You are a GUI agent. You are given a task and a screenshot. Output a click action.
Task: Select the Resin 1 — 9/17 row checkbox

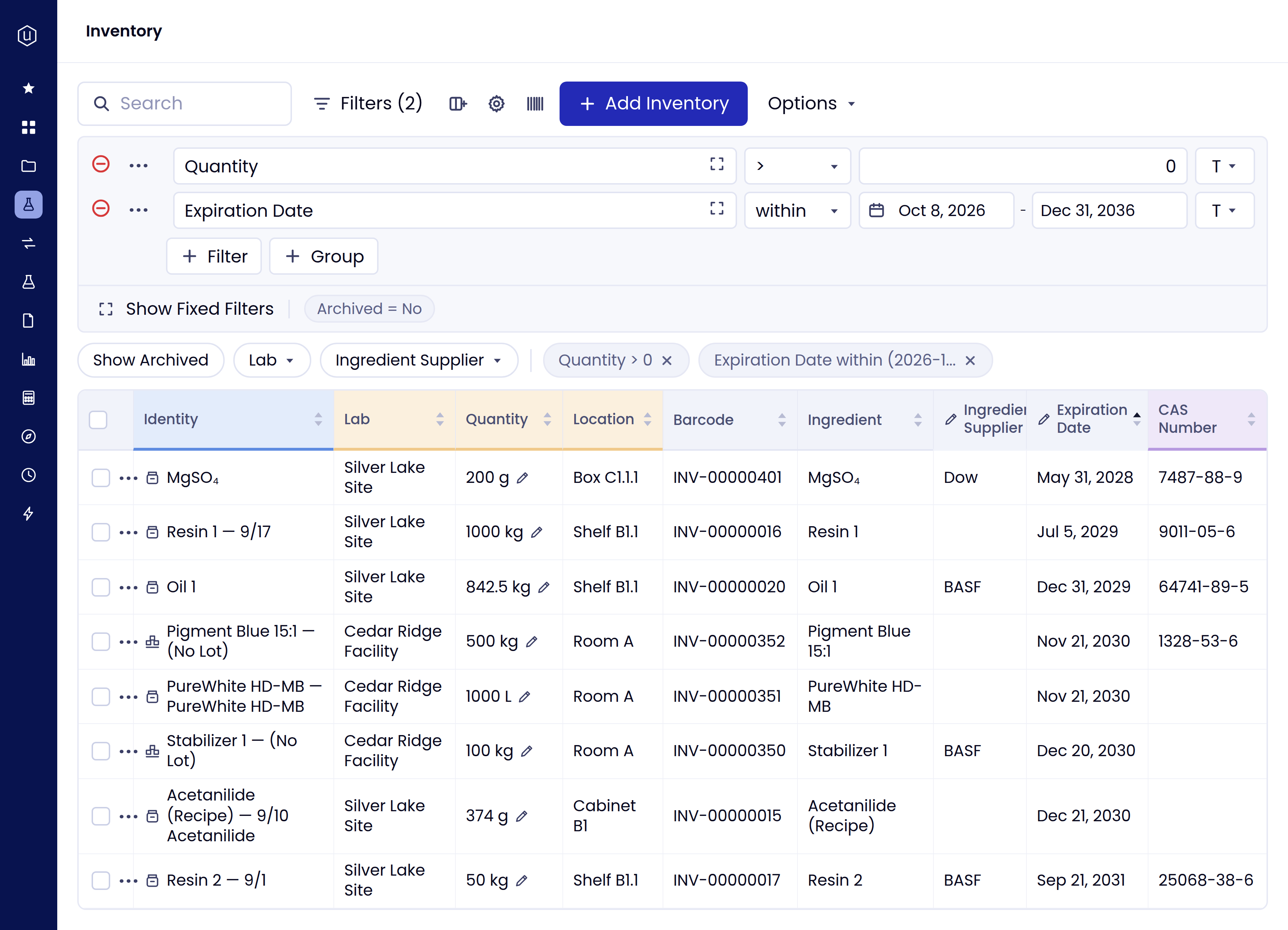pos(101,533)
